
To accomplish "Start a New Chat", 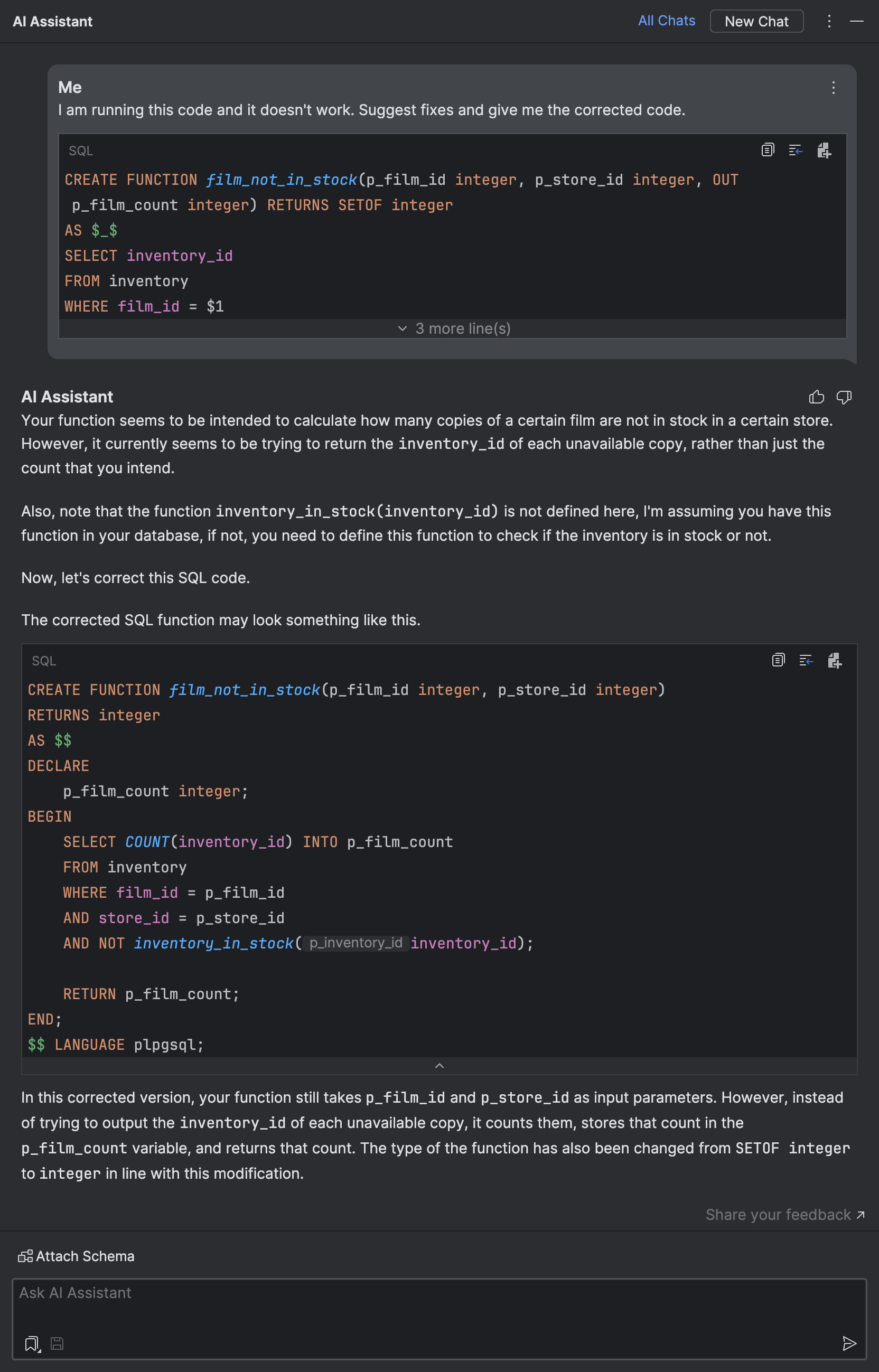I will pyautogui.click(x=757, y=21).
